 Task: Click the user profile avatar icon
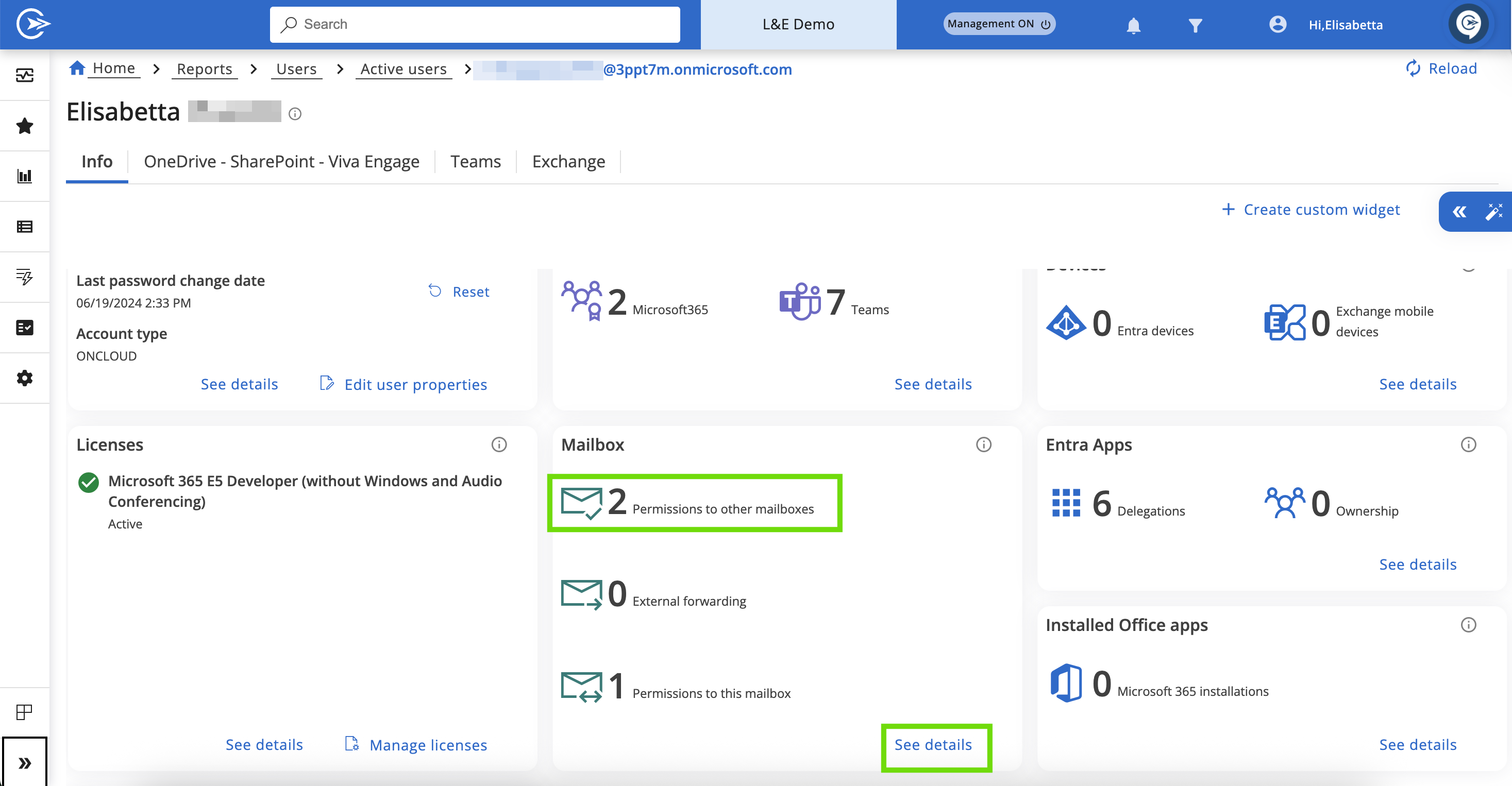point(1277,24)
